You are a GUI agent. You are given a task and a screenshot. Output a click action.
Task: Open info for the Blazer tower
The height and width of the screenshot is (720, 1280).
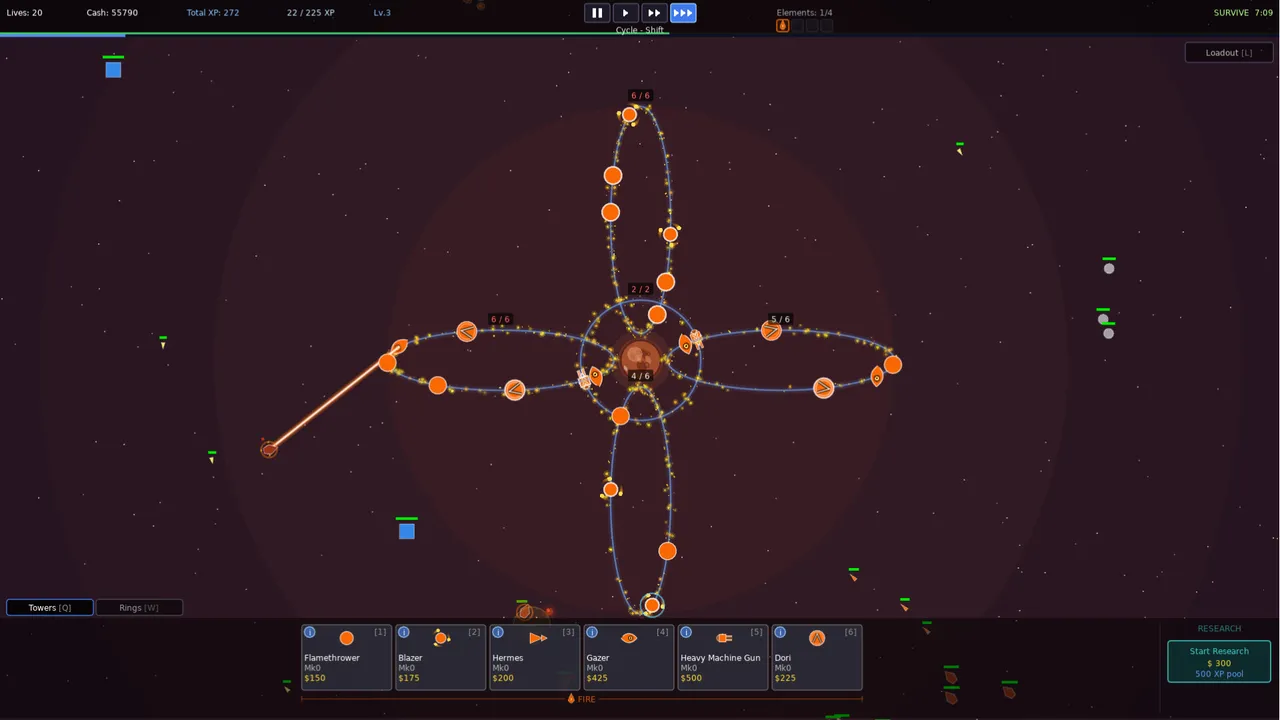pyautogui.click(x=404, y=632)
